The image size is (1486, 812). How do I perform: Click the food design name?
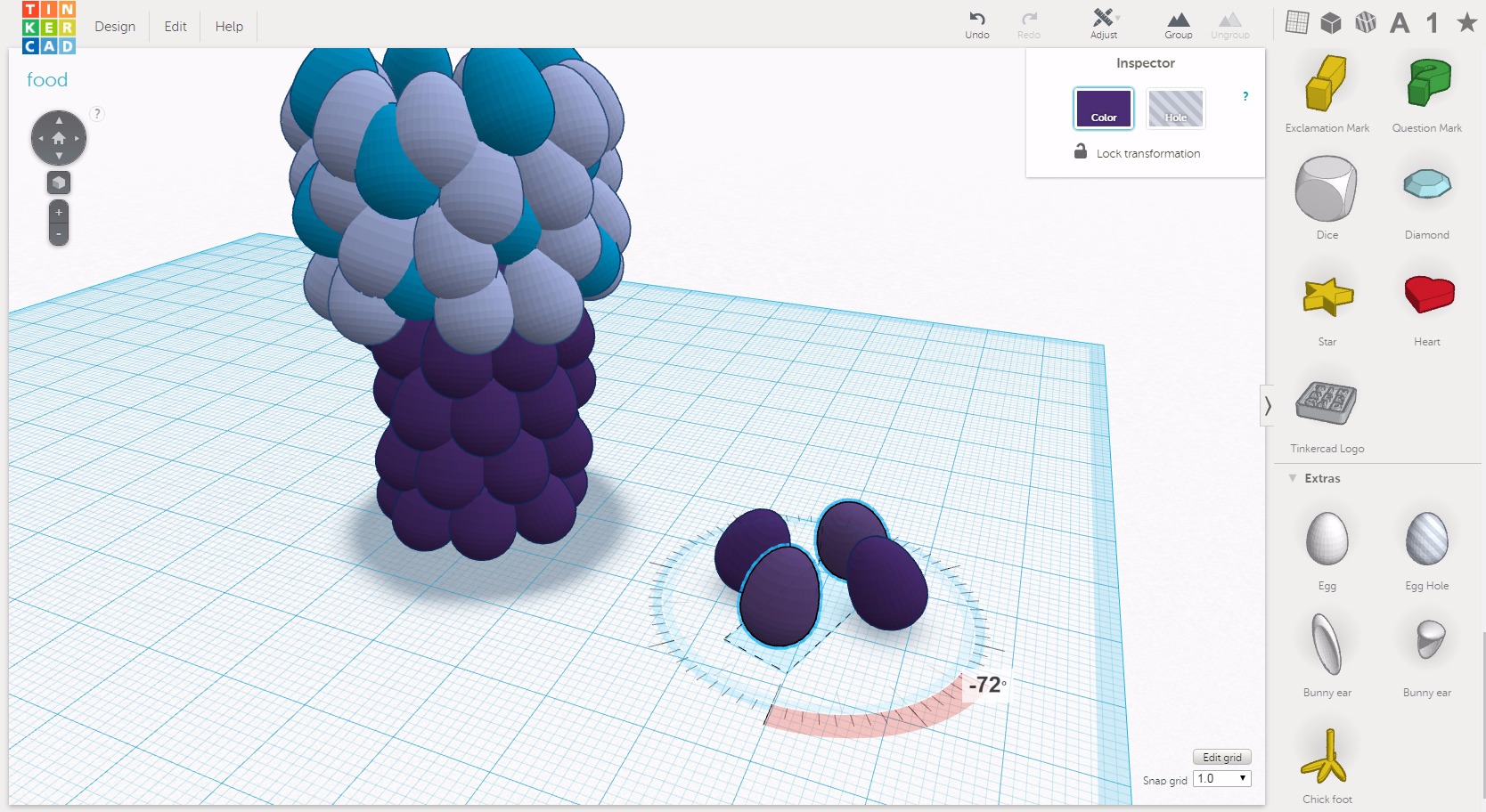(x=47, y=80)
